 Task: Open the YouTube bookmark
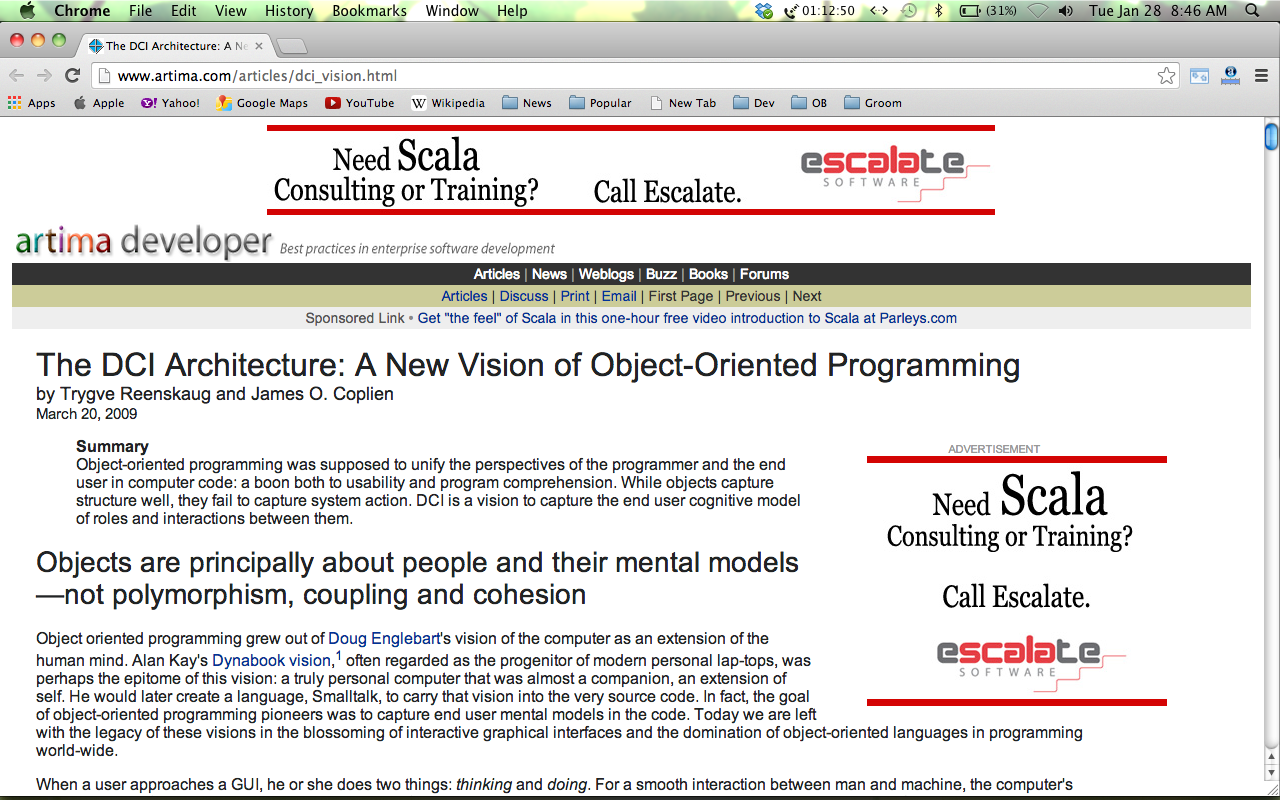(360, 103)
